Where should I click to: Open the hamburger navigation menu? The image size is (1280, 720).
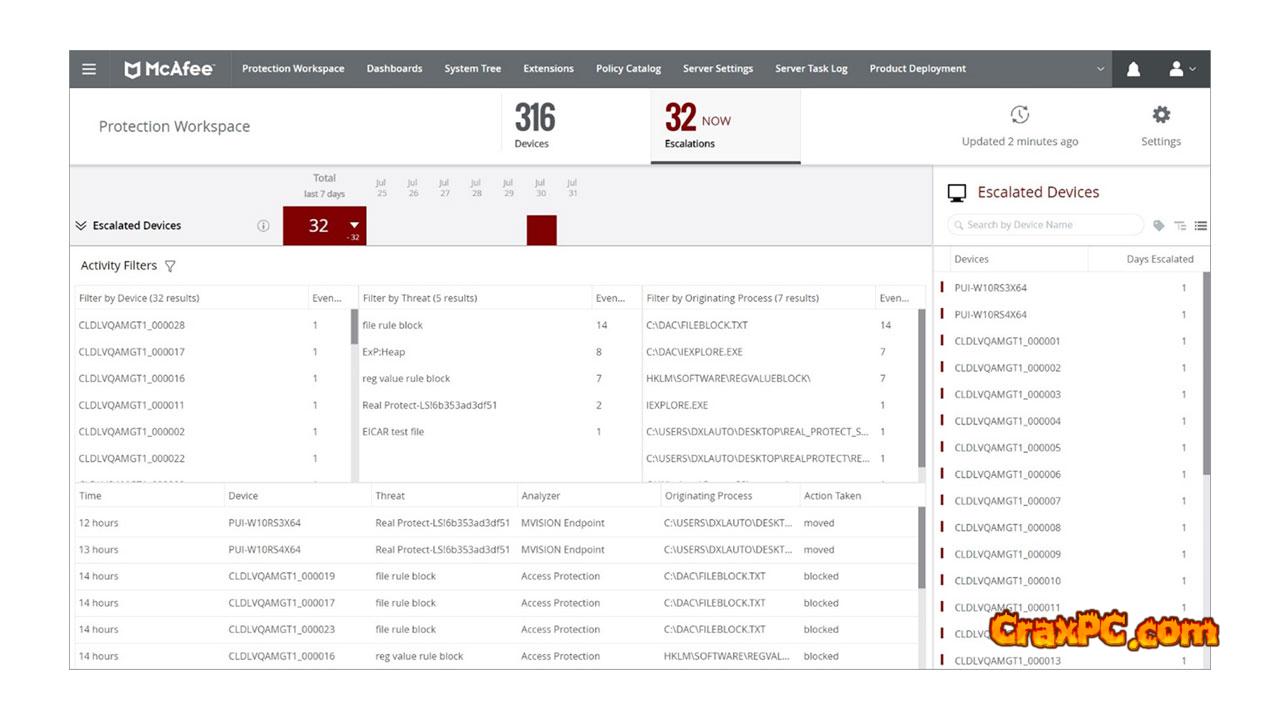[89, 69]
